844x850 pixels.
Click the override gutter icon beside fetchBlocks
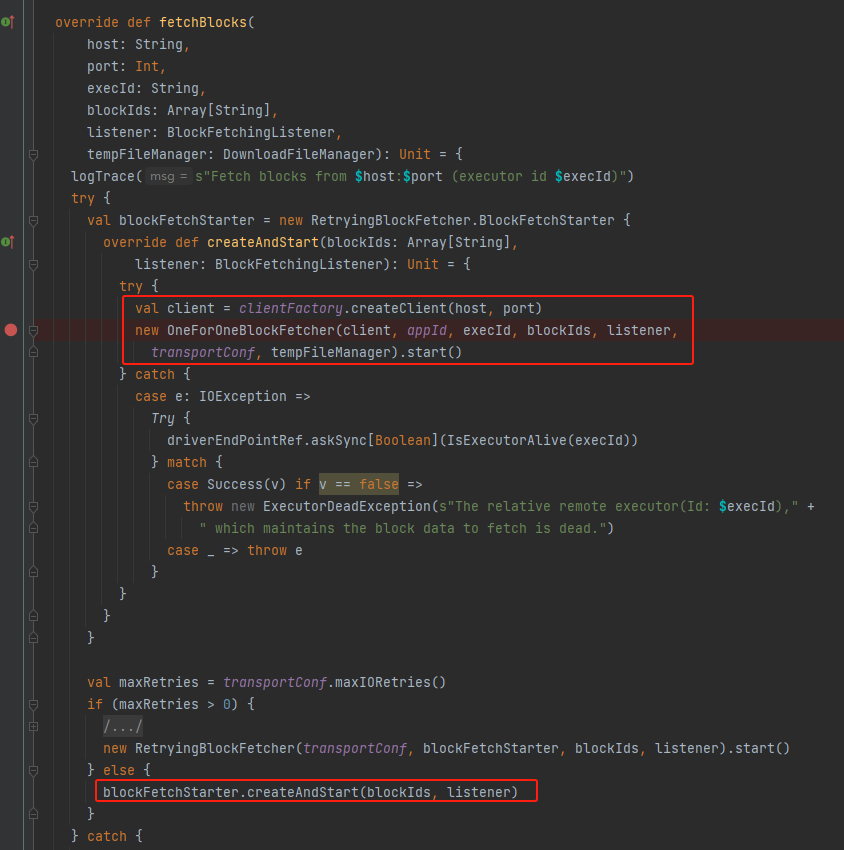click(8, 22)
